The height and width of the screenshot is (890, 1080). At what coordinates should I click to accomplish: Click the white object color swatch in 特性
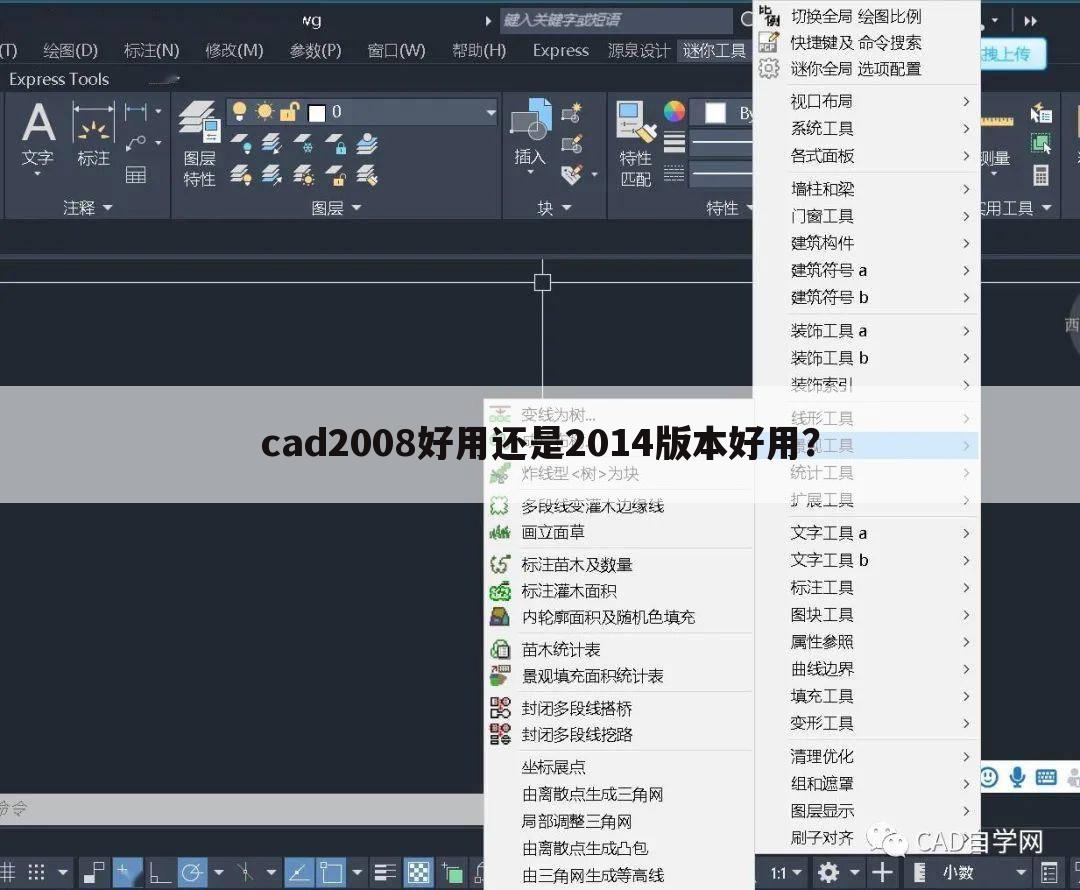(716, 112)
